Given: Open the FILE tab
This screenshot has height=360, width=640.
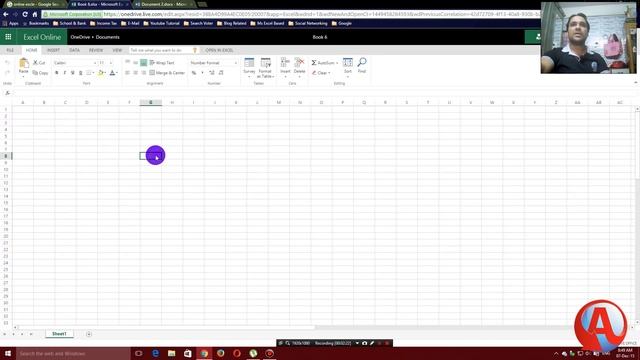Looking at the screenshot, I should point(10,50).
